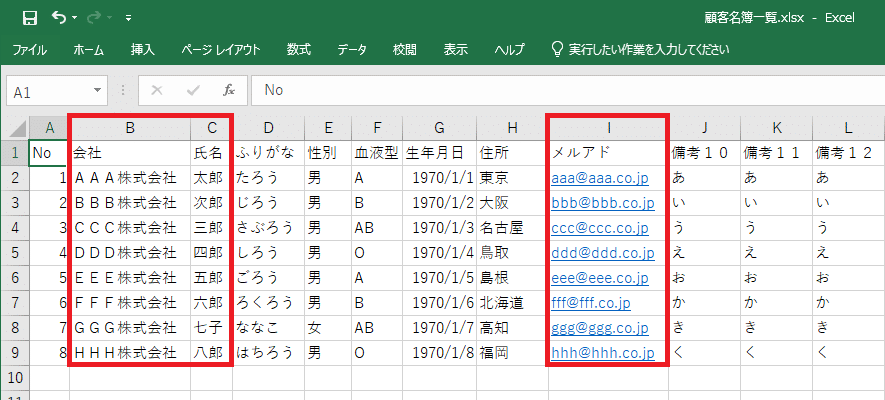
Task: Select the cell 名古屋
Action: coord(512,228)
